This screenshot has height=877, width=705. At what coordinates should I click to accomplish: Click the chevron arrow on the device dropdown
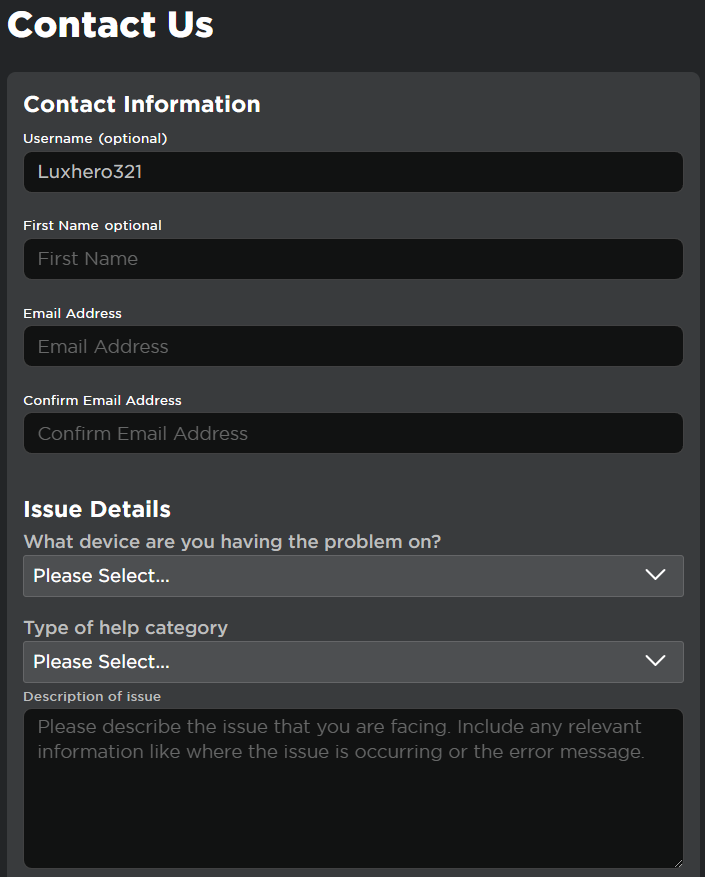655,575
